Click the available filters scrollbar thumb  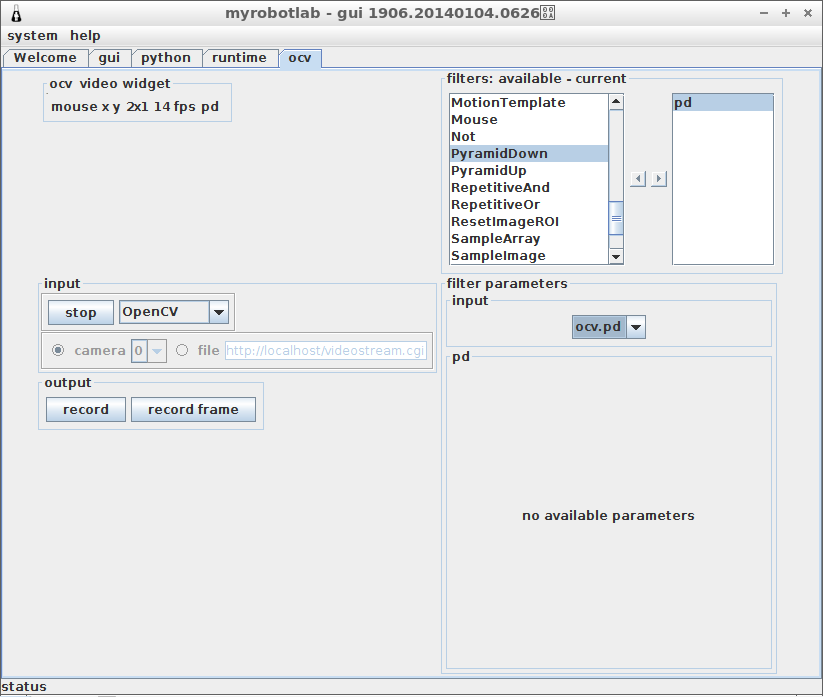pos(616,217)
